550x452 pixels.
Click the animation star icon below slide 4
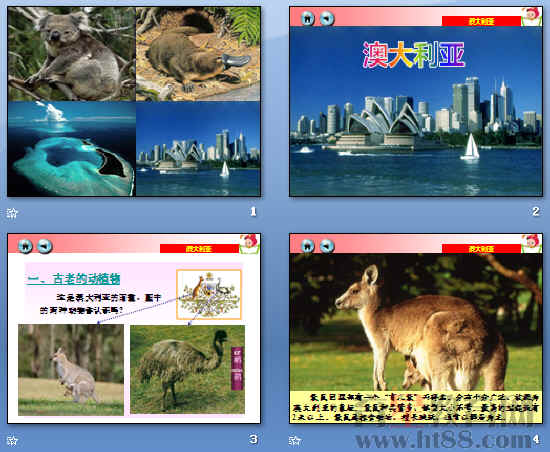(294, 440)
